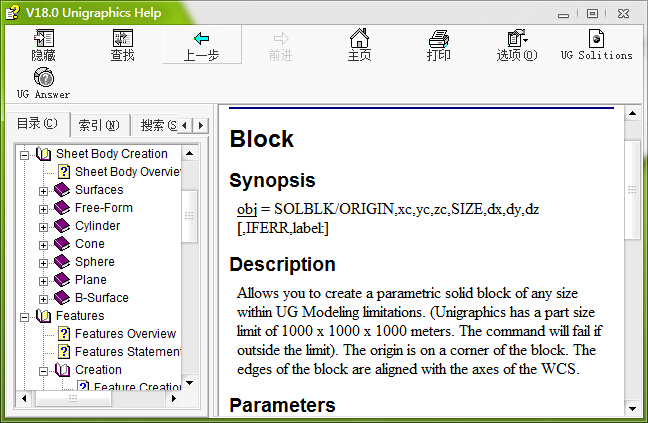Click the Sphere purple book icon
This screenshot has width=648, height=423.
(62, 261)
